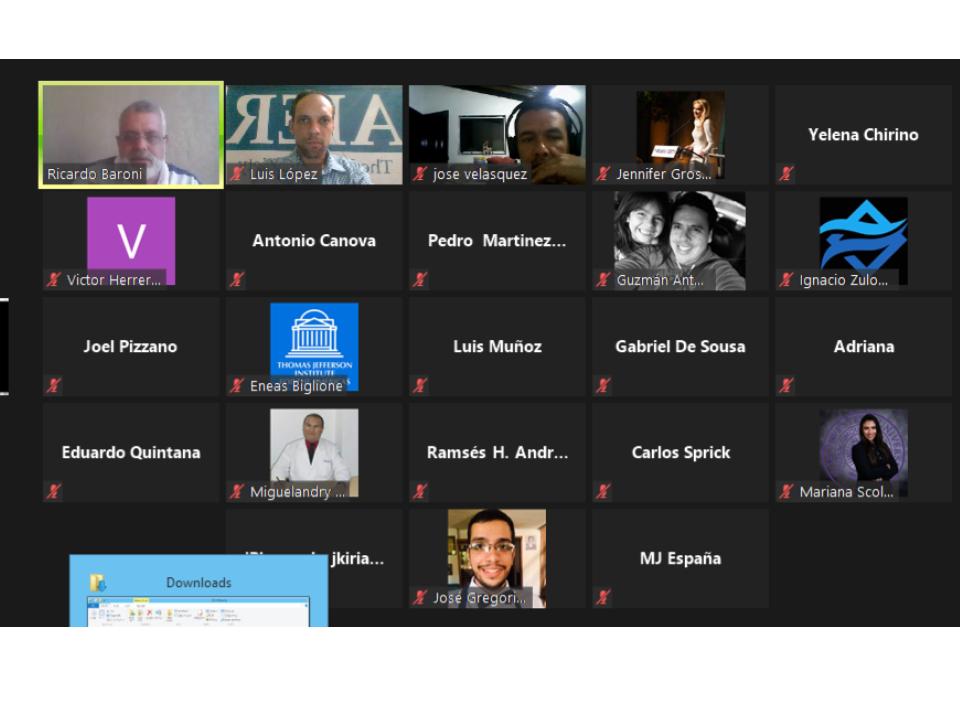
Task: Click muted mic icon on Carlos Sprick tile
Action: tap(603, 492)
